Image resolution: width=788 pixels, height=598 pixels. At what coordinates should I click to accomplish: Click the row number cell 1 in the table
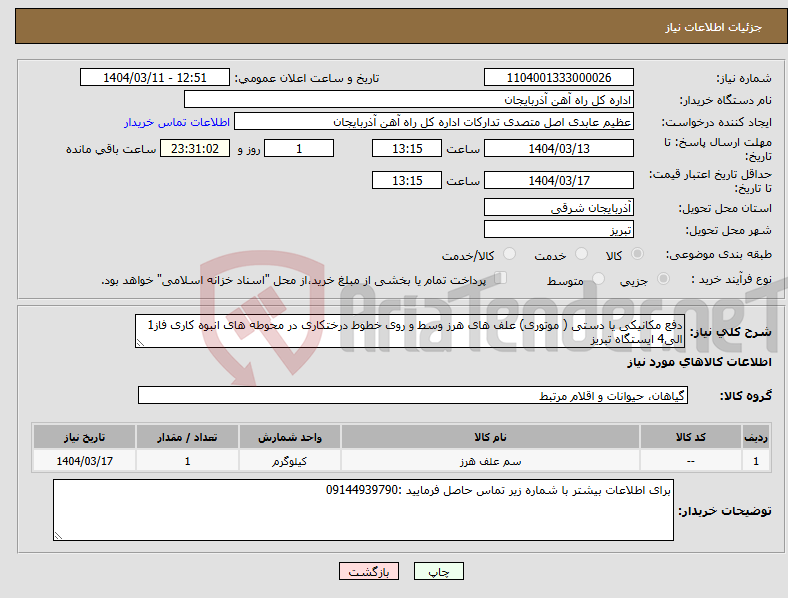coord(756,461)
